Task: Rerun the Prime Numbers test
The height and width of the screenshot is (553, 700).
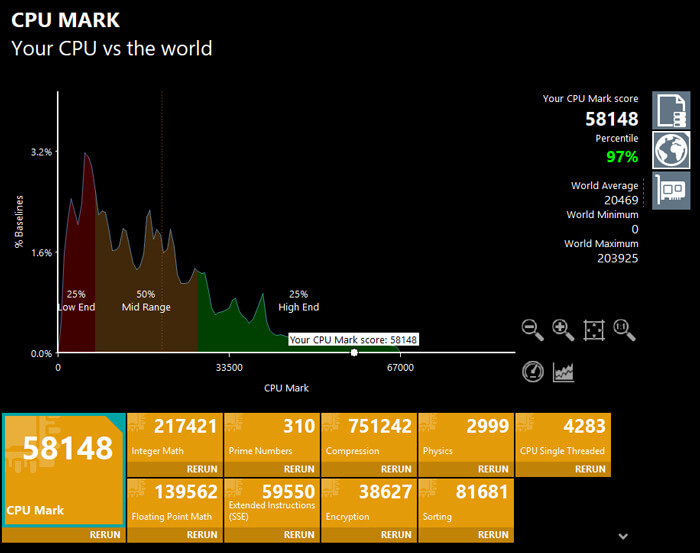Action: (298, 469)
